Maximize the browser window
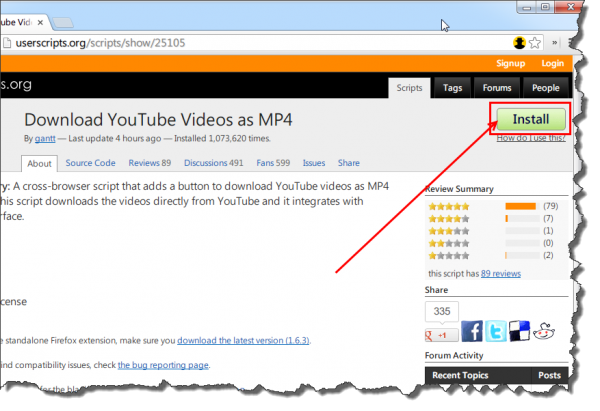Viewport: 600px width, 411px height. coord(546,7)
